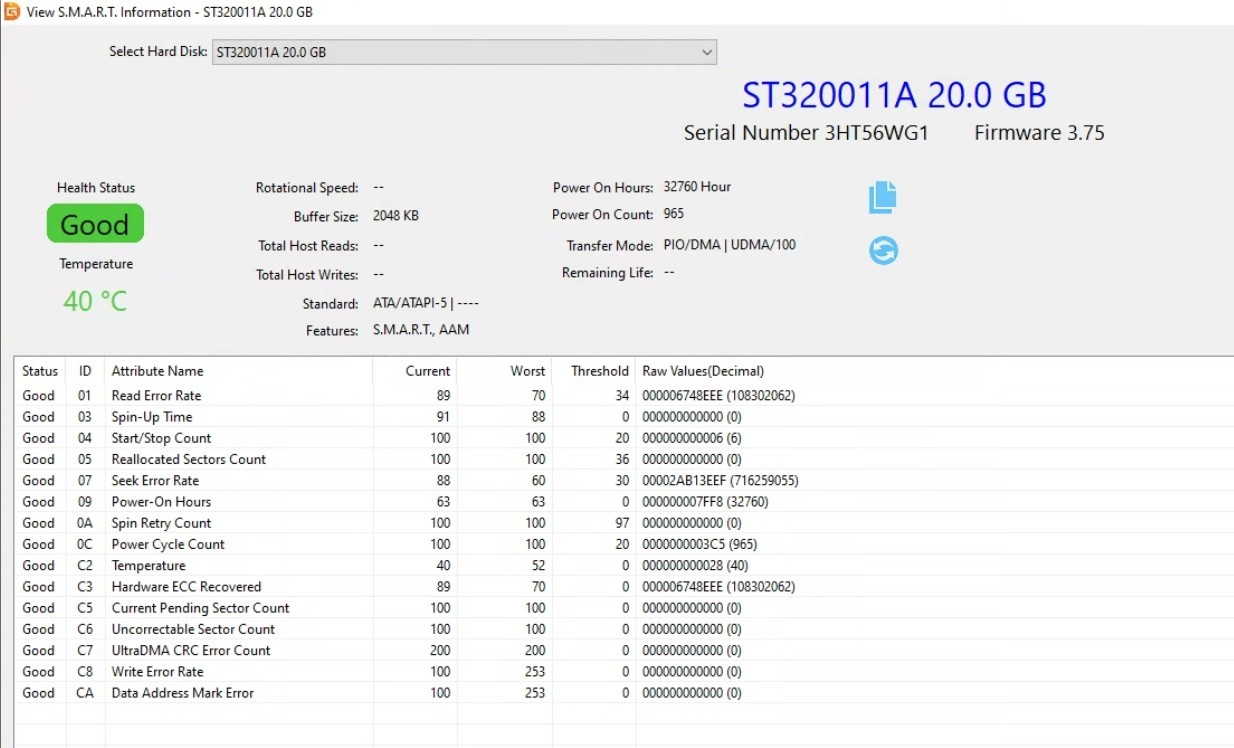
Task: Click the 32760 Hour power on value
Action: 697,187
